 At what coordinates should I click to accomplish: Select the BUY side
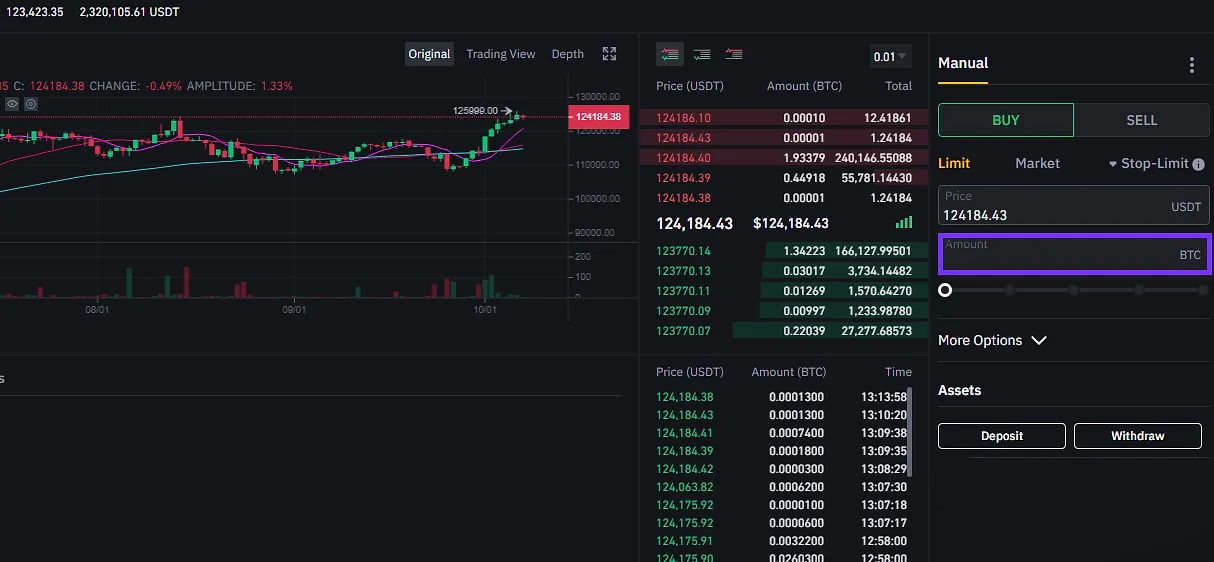click(x=1006, y=120)
